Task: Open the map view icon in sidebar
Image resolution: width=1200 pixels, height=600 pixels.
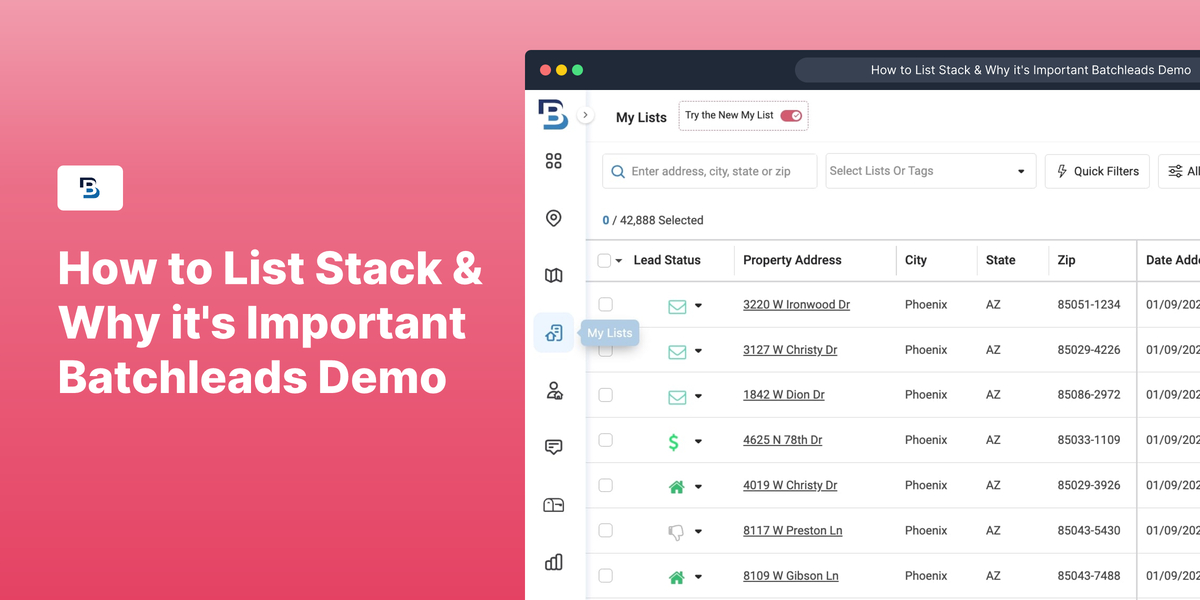Action: coord(554,275)
